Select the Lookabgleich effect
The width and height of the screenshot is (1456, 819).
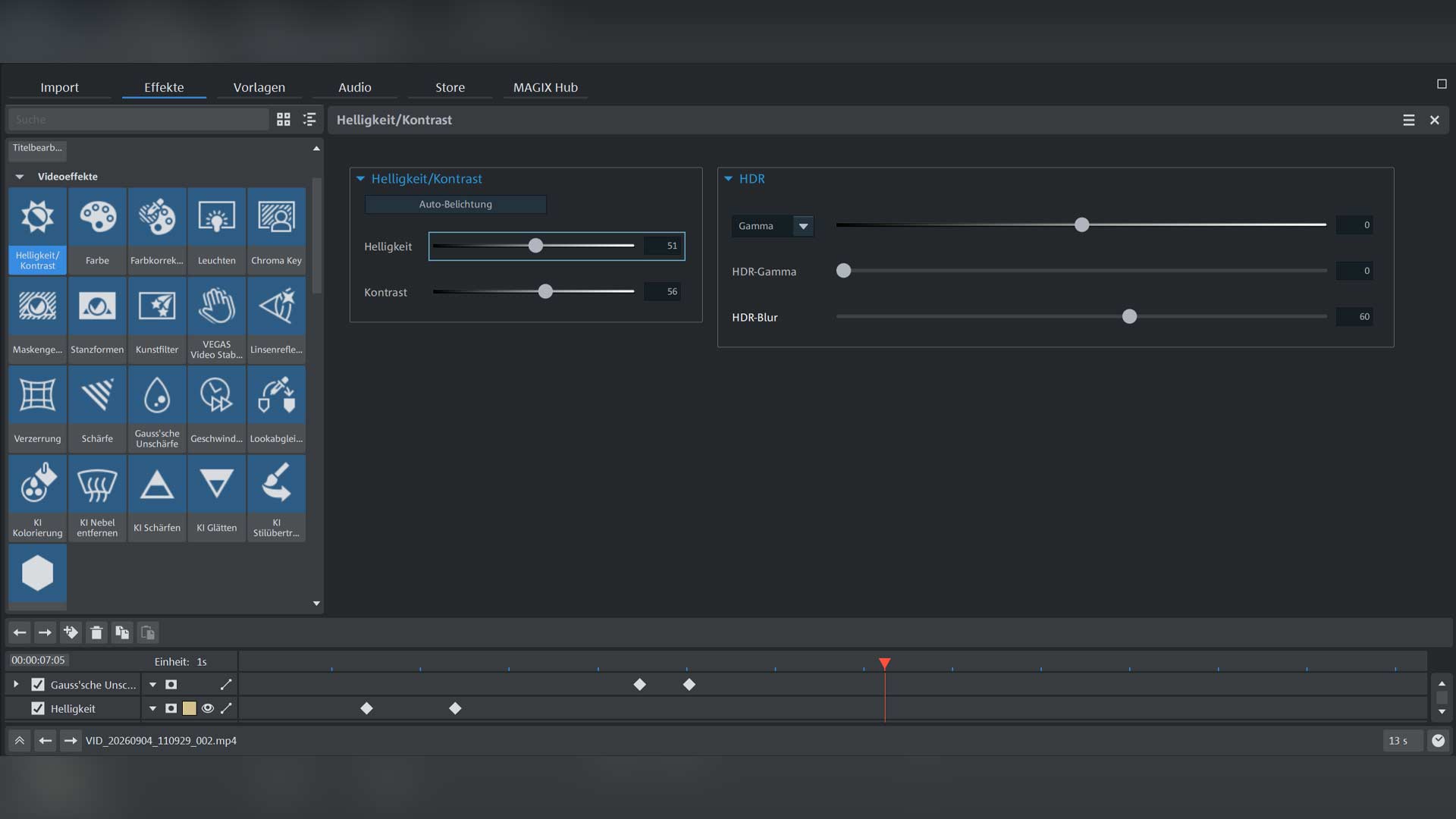[276, 409]
